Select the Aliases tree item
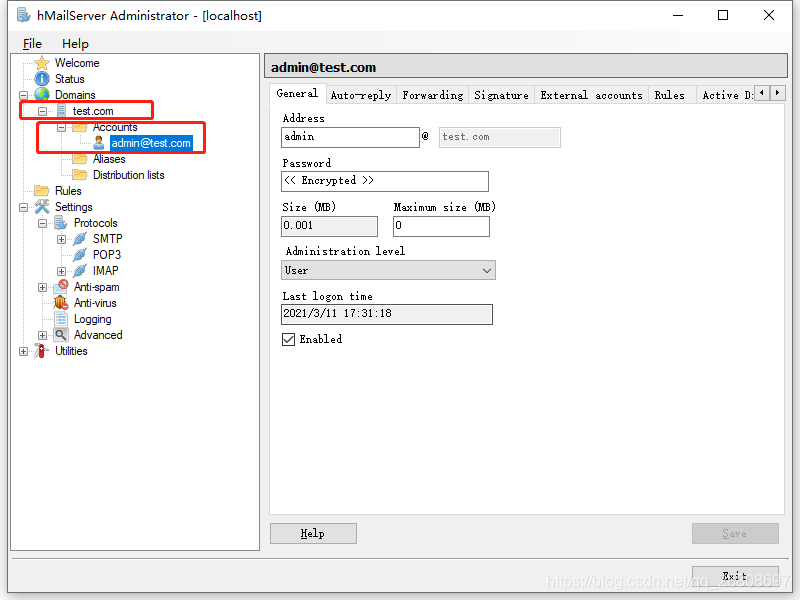Screen dimensions: 800x600 click(109, 159)
